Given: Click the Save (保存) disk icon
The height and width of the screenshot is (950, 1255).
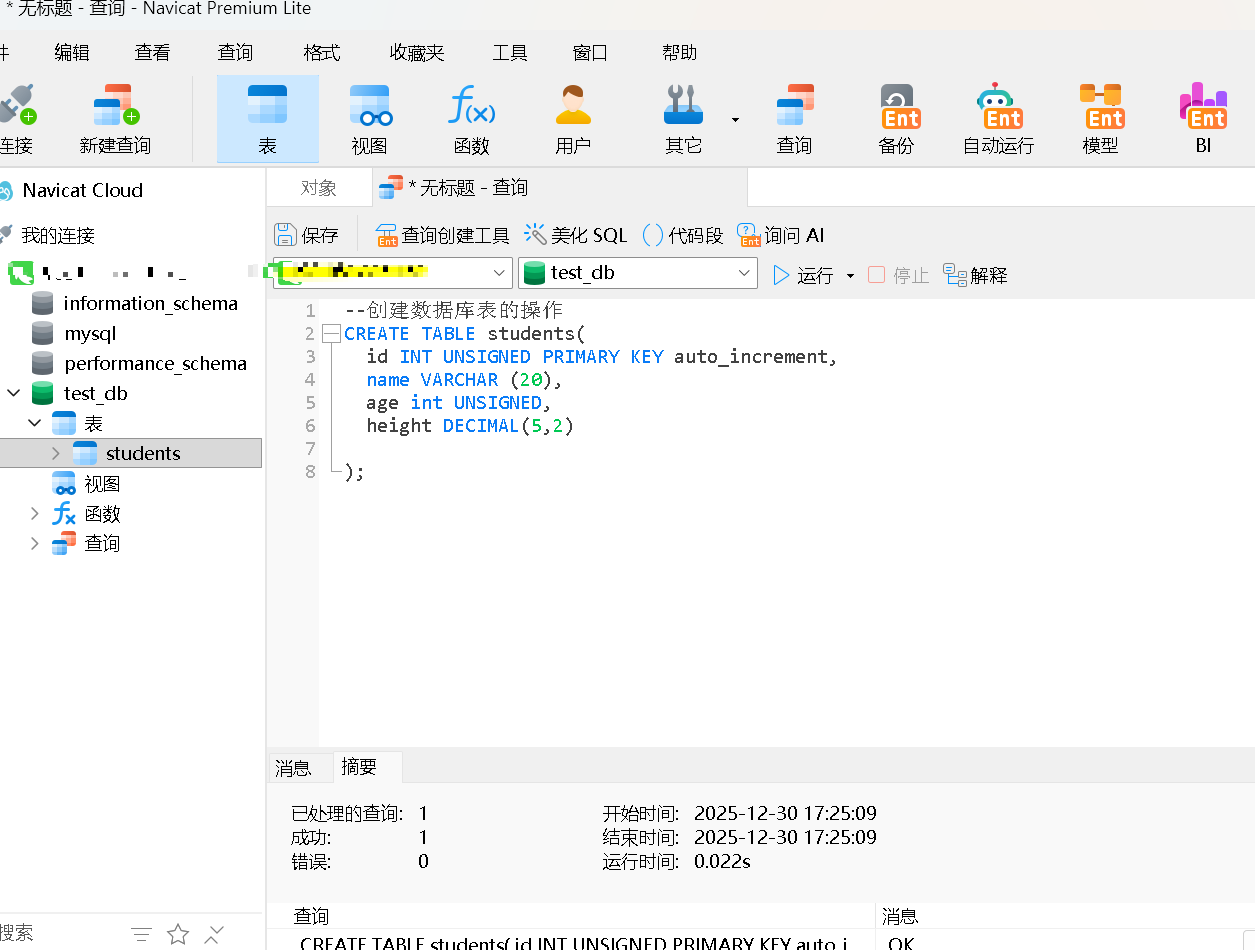Looking at the screenshot, I should pos(307,235).
